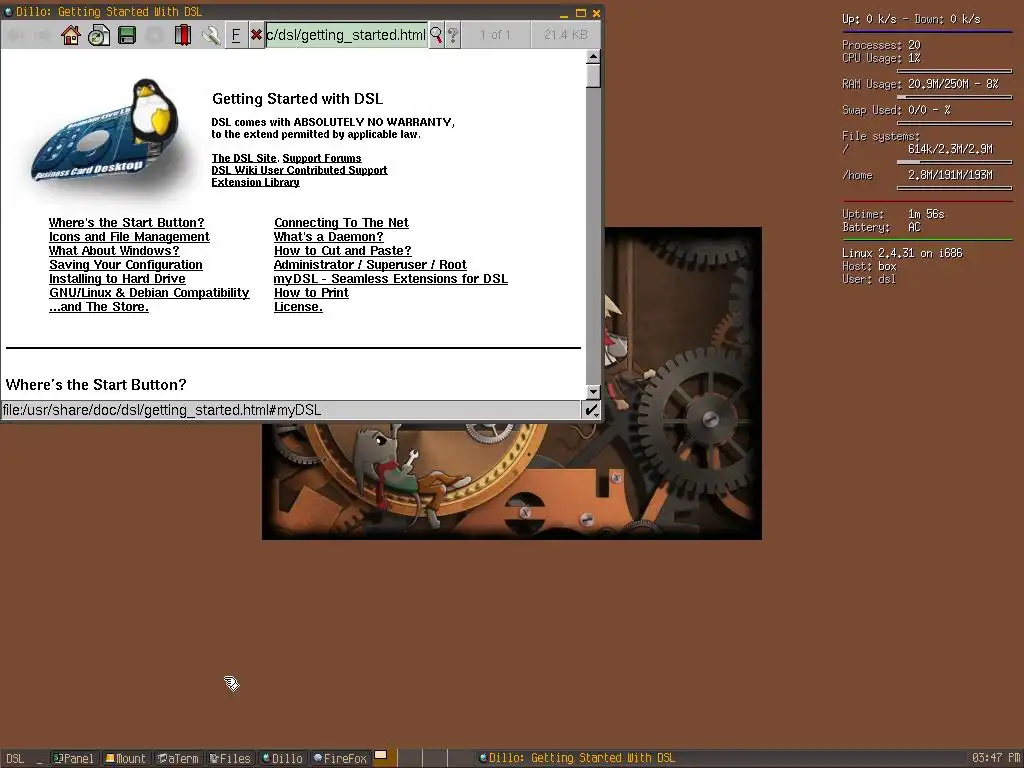The width and height of the screenshot is (1024, 768).
Task: Launch FireFox from the taskbar
Action: [340, 758]
